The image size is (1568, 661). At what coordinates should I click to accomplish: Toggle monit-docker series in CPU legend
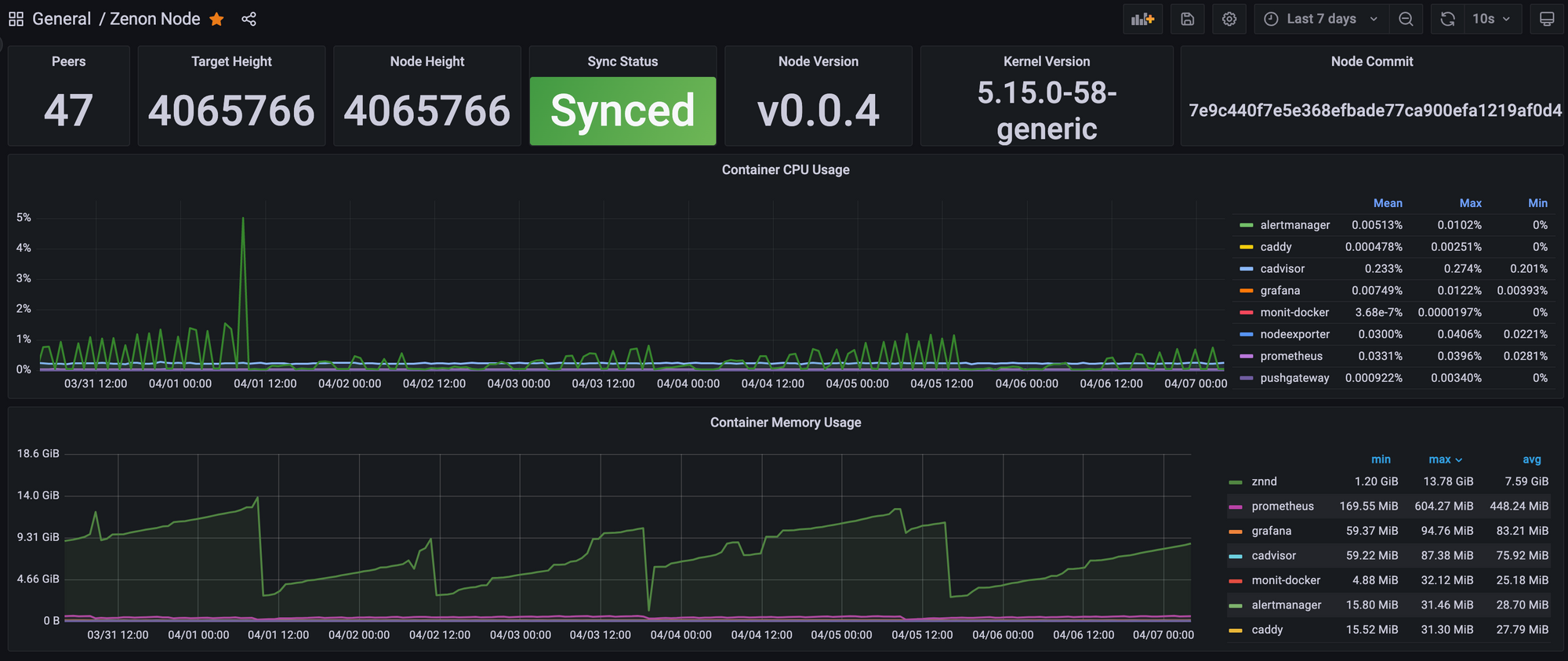[1294, 312]
